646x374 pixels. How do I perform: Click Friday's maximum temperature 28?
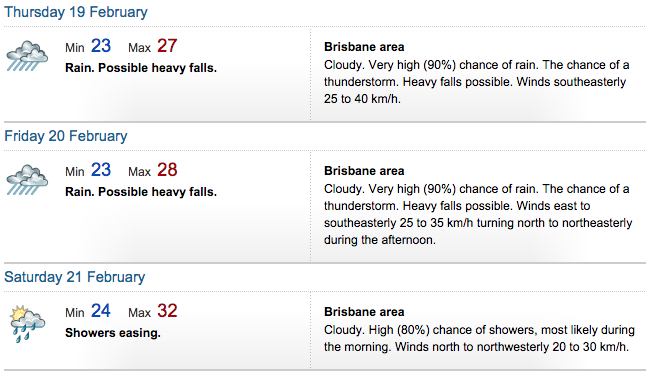coord(167,170)
